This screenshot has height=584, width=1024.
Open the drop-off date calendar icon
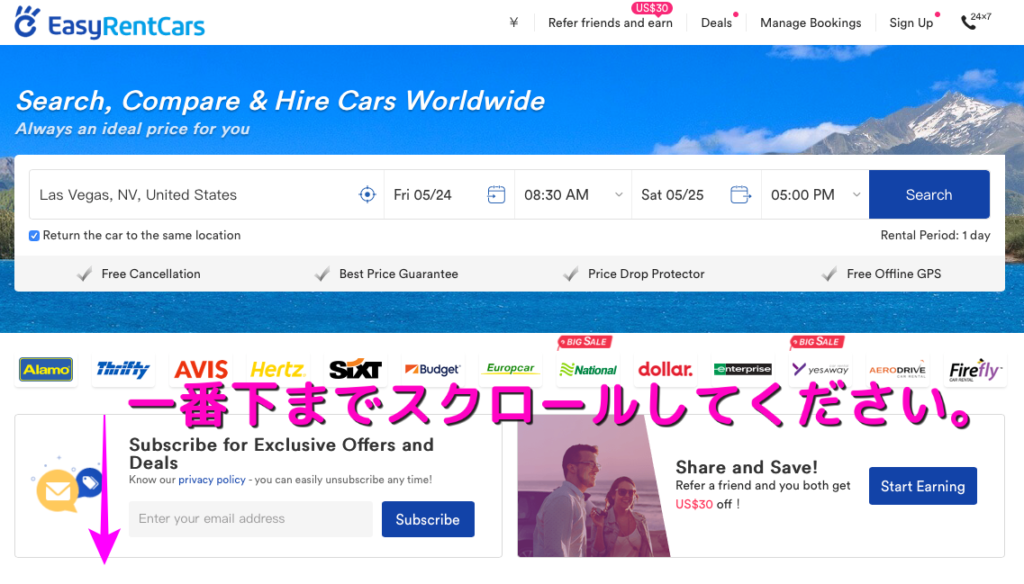(740, 195)
